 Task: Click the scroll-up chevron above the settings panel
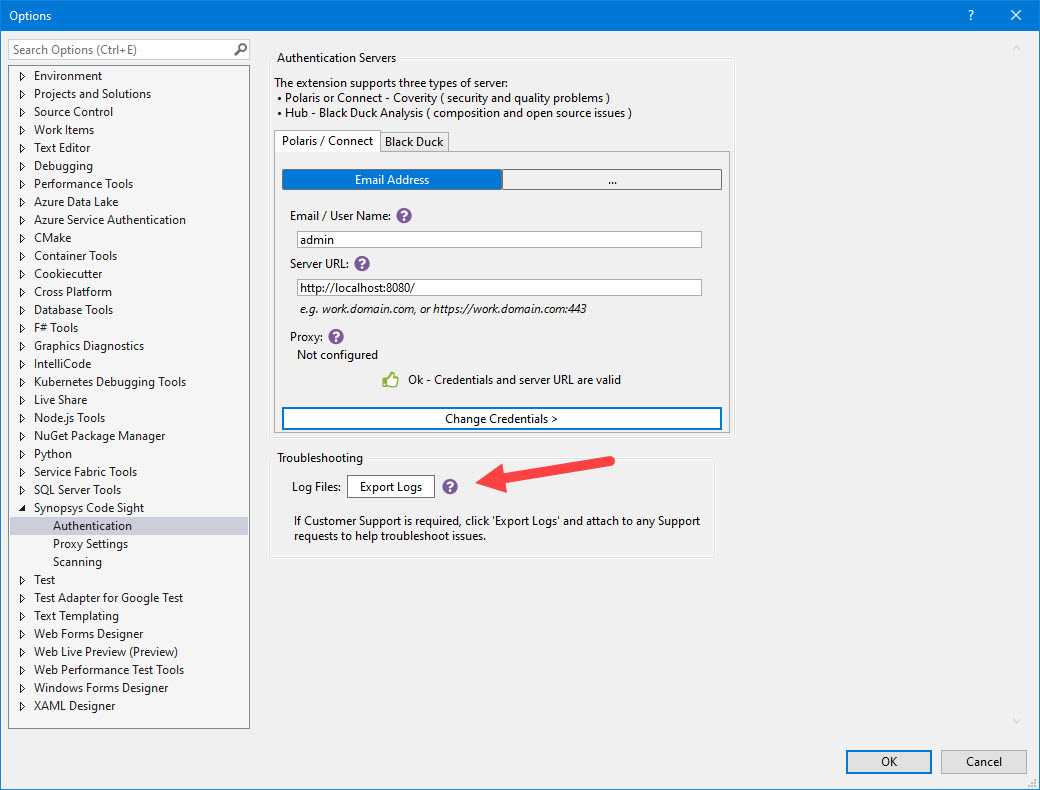(x=1016, y=47)
